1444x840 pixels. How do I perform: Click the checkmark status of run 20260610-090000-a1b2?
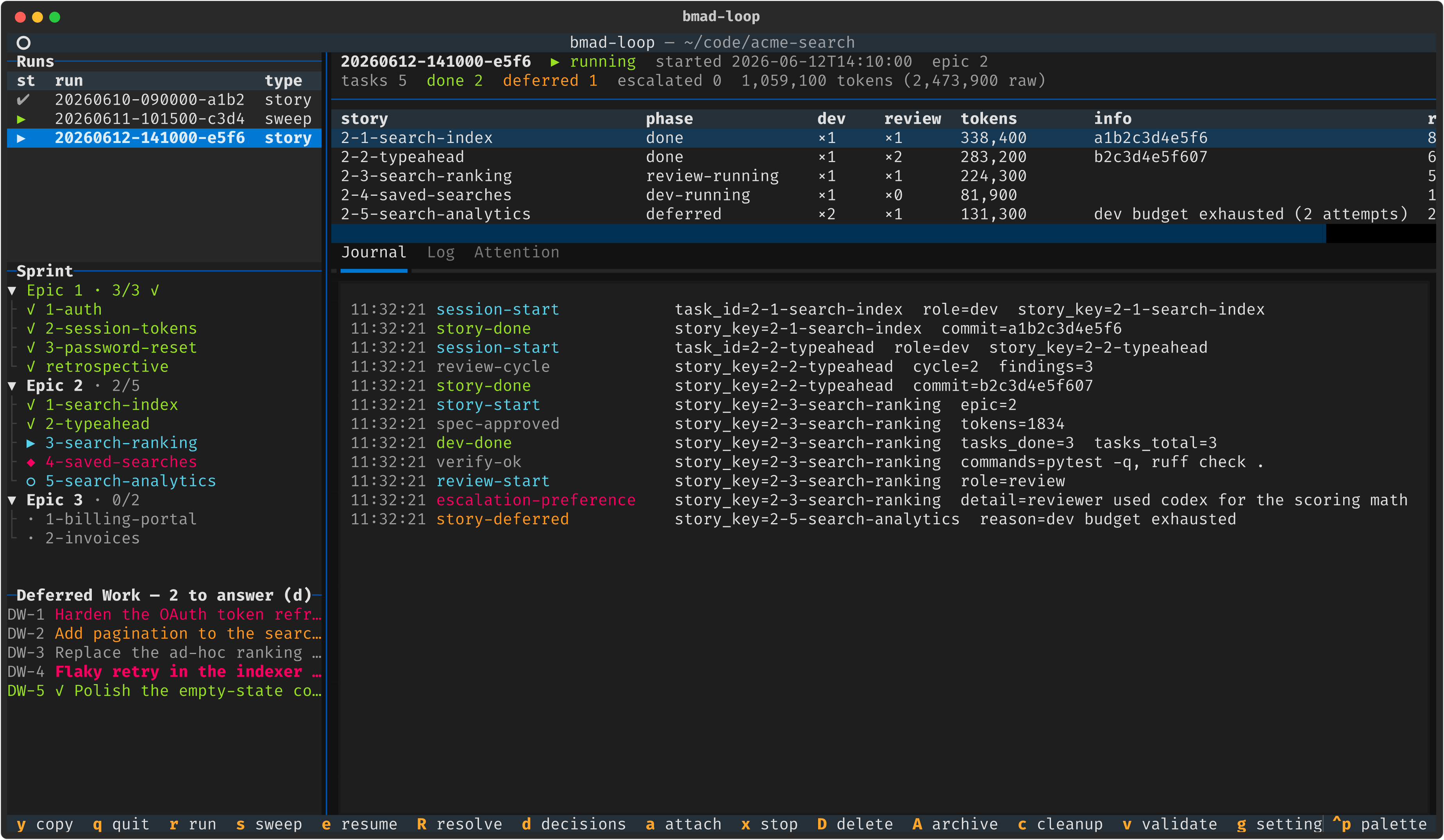click(x=23, y=100)
